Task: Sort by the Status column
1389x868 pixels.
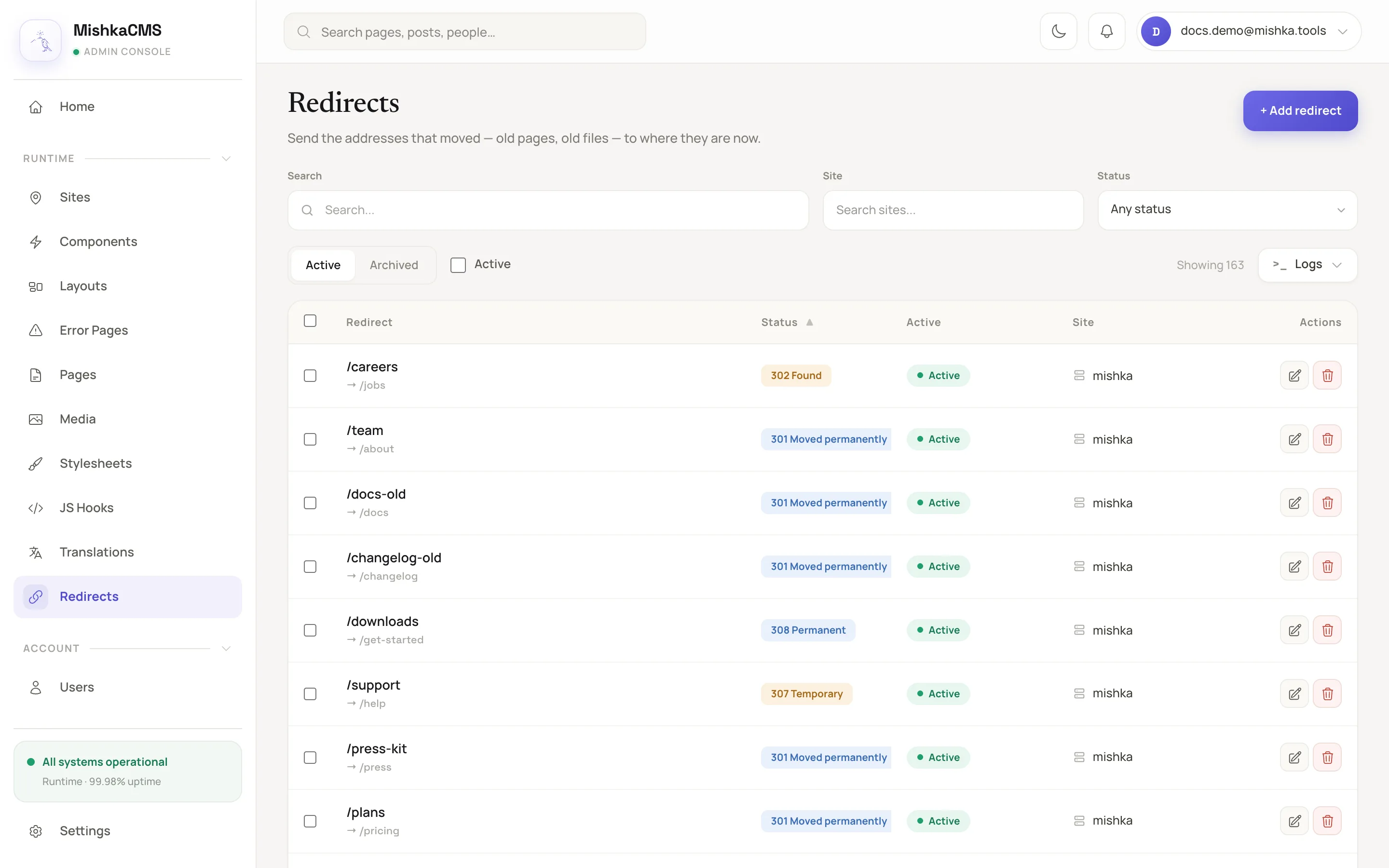Action: point(787,323)
